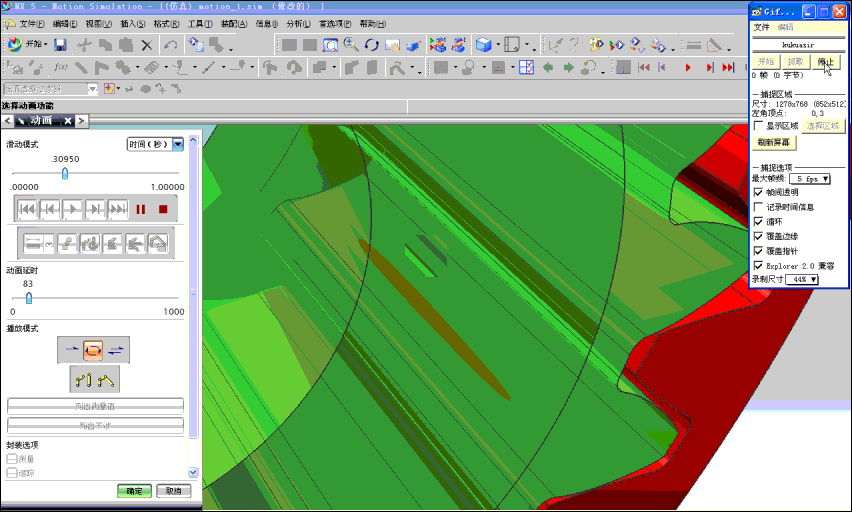Image resolution: width=852 pixels, height=512 pixels.
Task: Click step-back button in animation panel
Action: coord(49,209)
